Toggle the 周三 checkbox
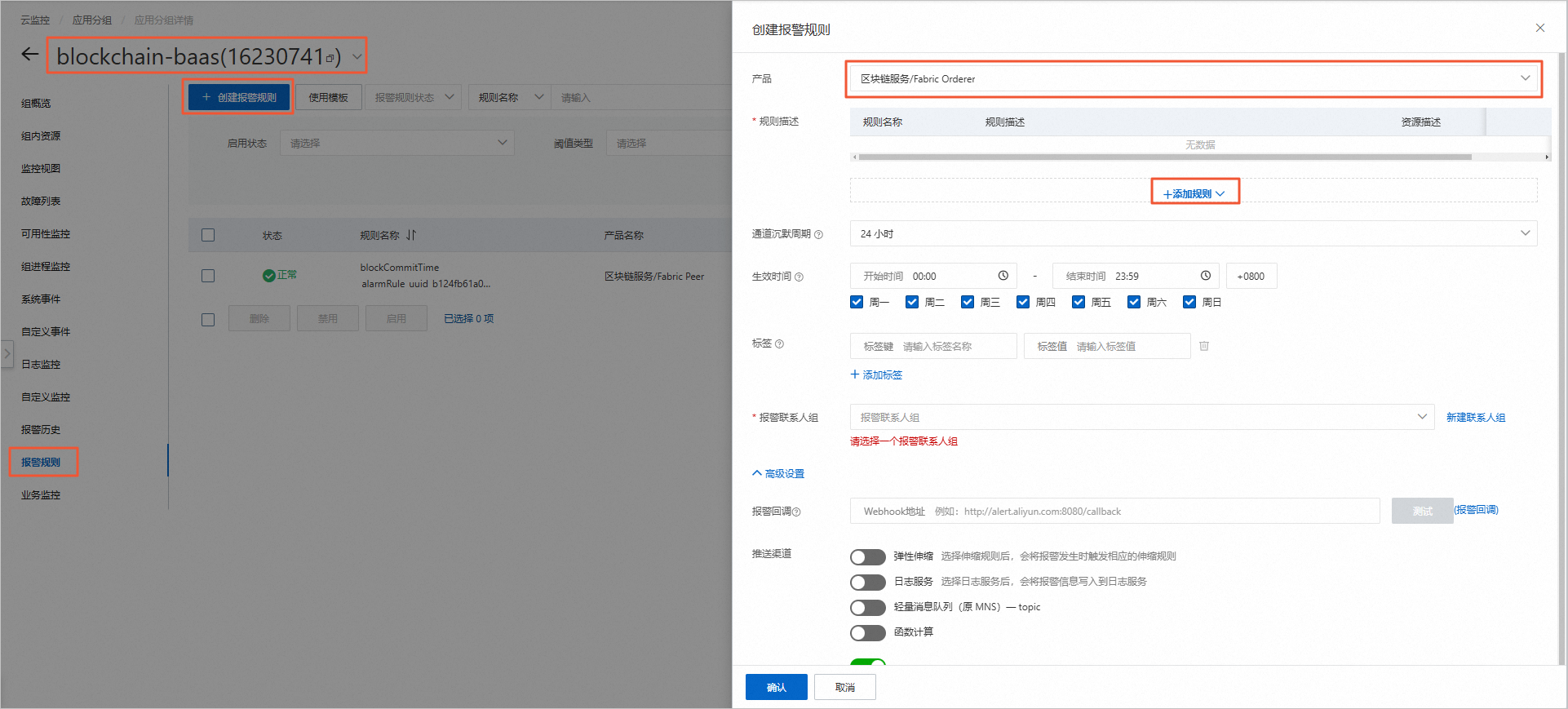This screenshot has height=709, width=1568. 968,302
